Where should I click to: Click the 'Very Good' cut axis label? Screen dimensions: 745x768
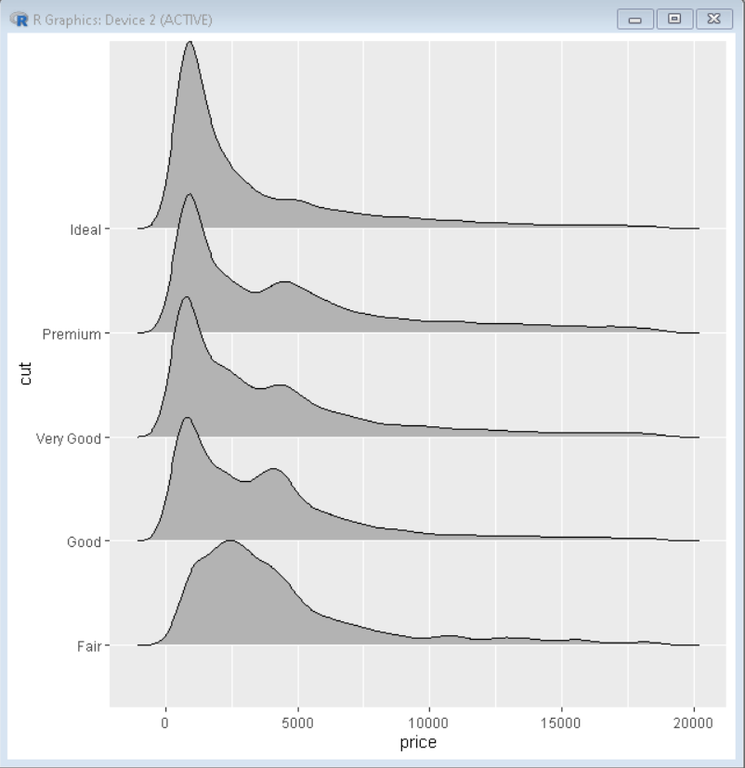[x=68, y=438]
